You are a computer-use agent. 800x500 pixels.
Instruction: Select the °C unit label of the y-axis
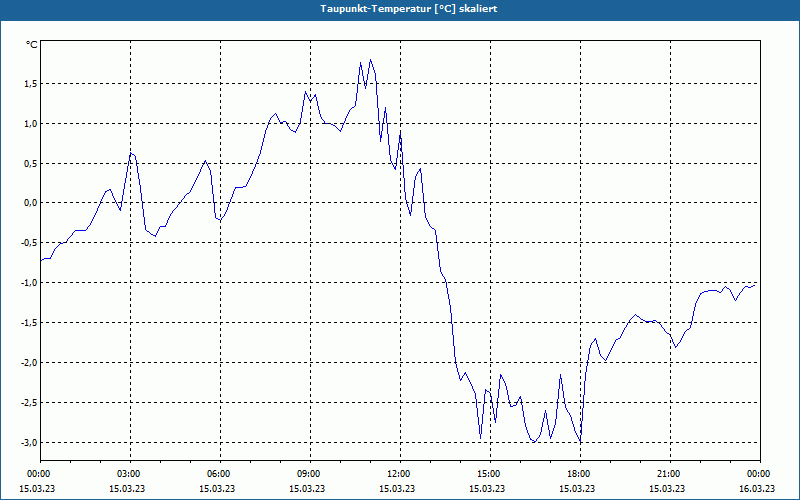tap(31, 45)
